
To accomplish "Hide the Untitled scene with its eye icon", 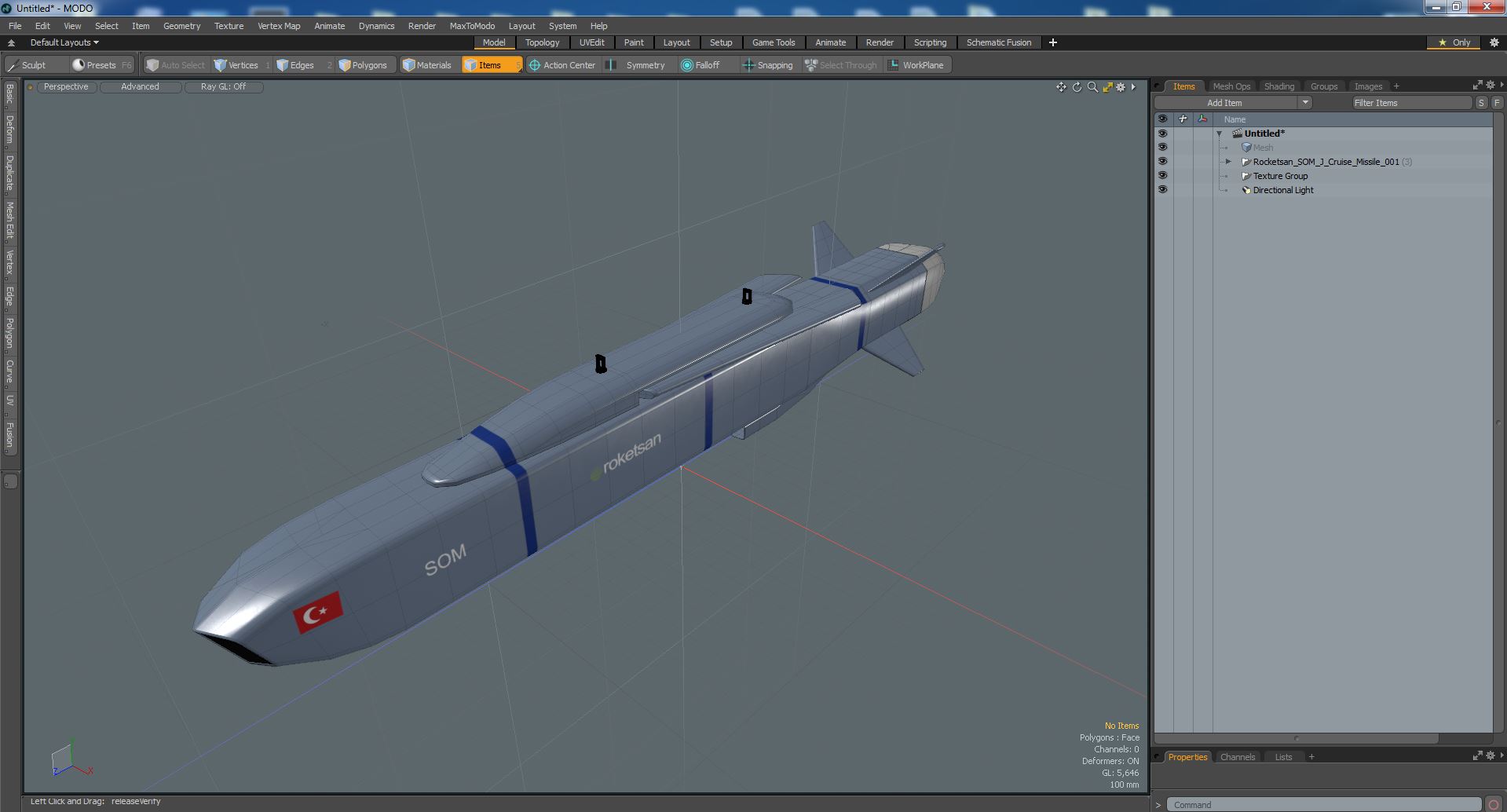I will (x=1162, y=134).
